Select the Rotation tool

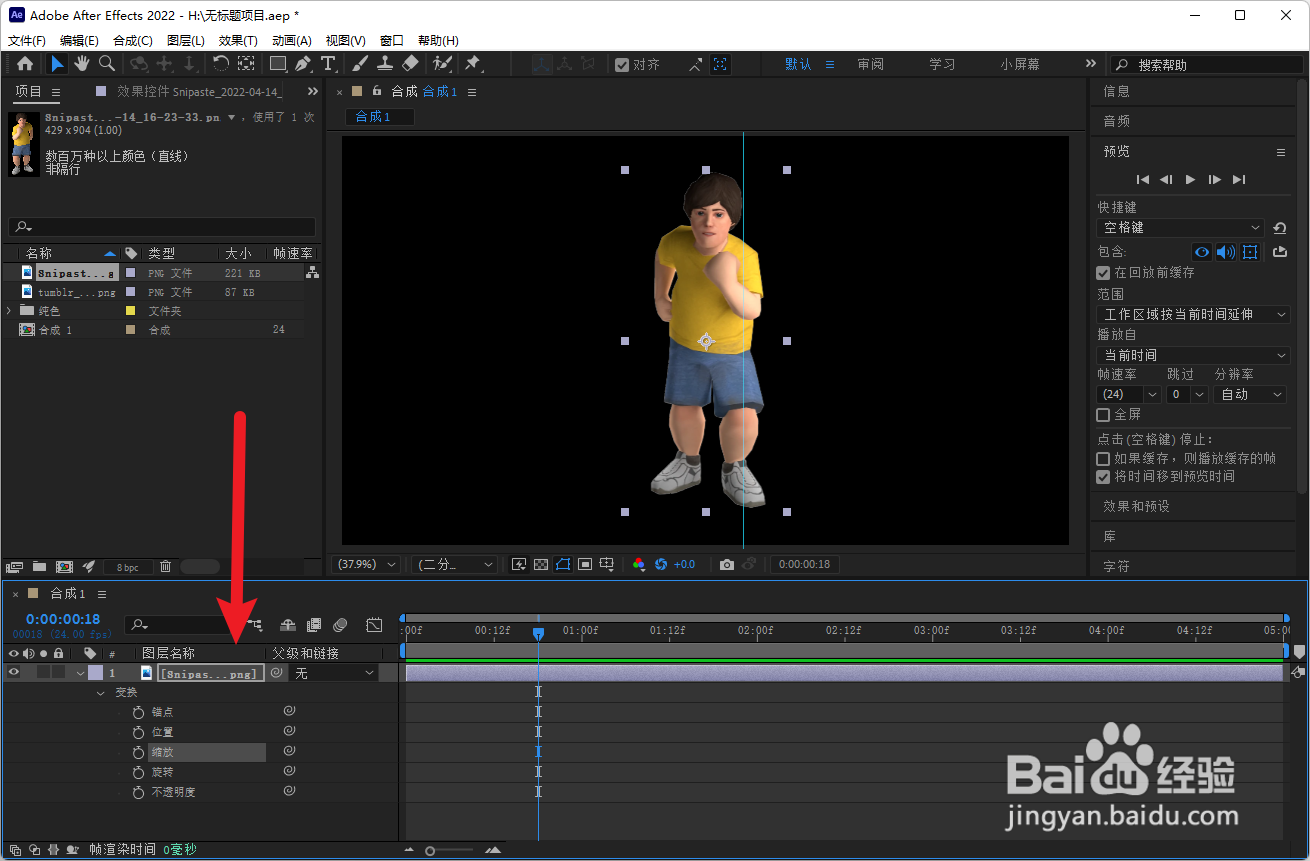pos(220,63)
